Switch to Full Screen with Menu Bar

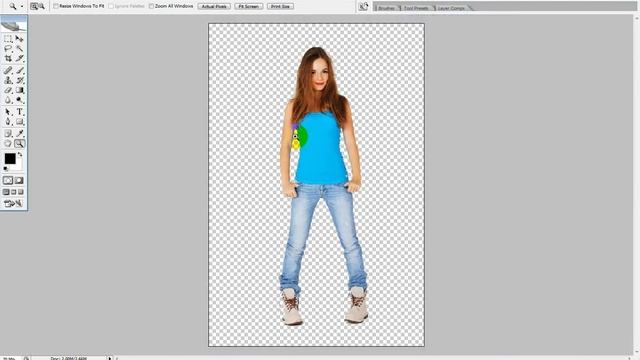coord(13,192)
